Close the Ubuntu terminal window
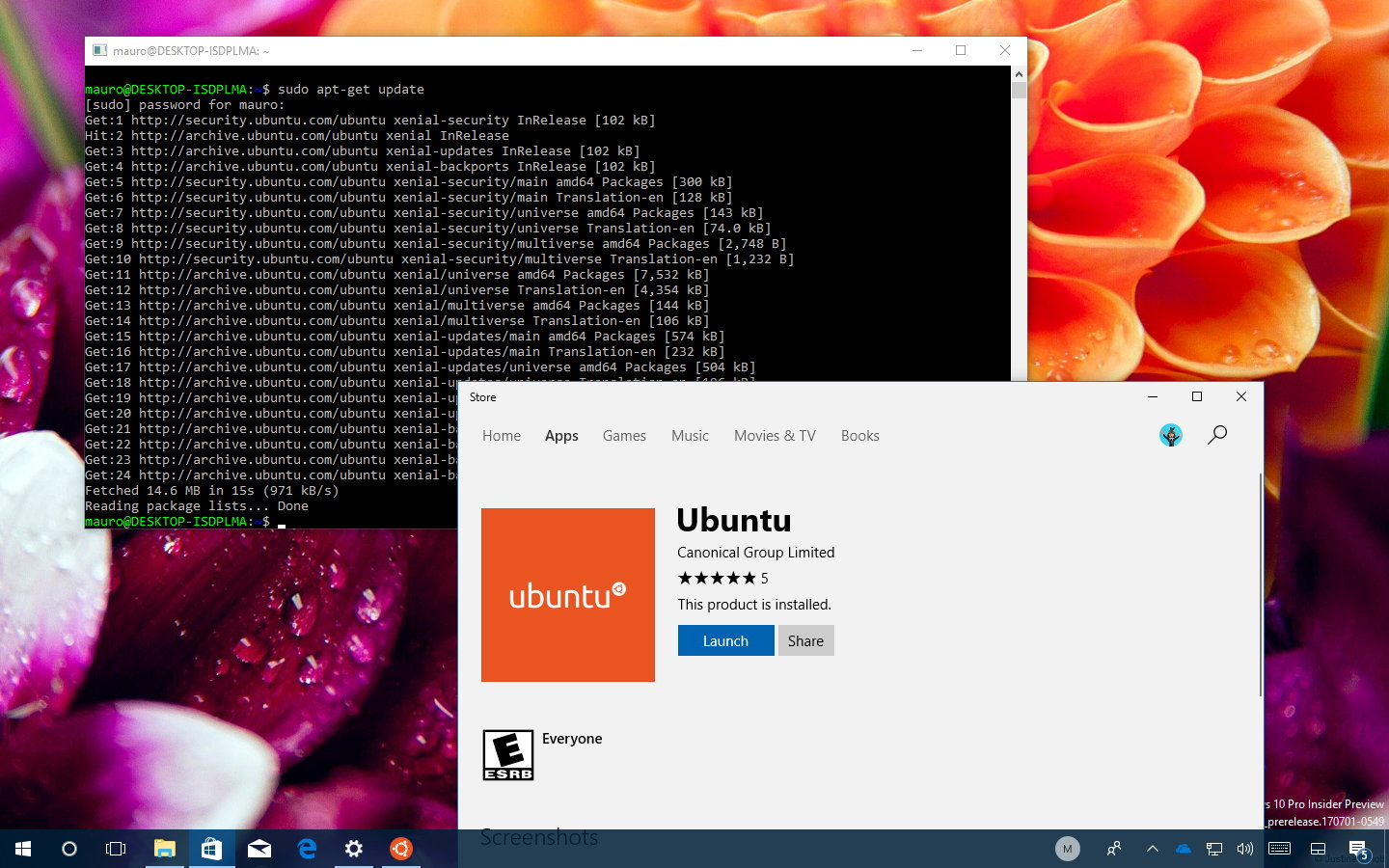Viewport: 1389px width, 868px height. tap(1005, 50)
